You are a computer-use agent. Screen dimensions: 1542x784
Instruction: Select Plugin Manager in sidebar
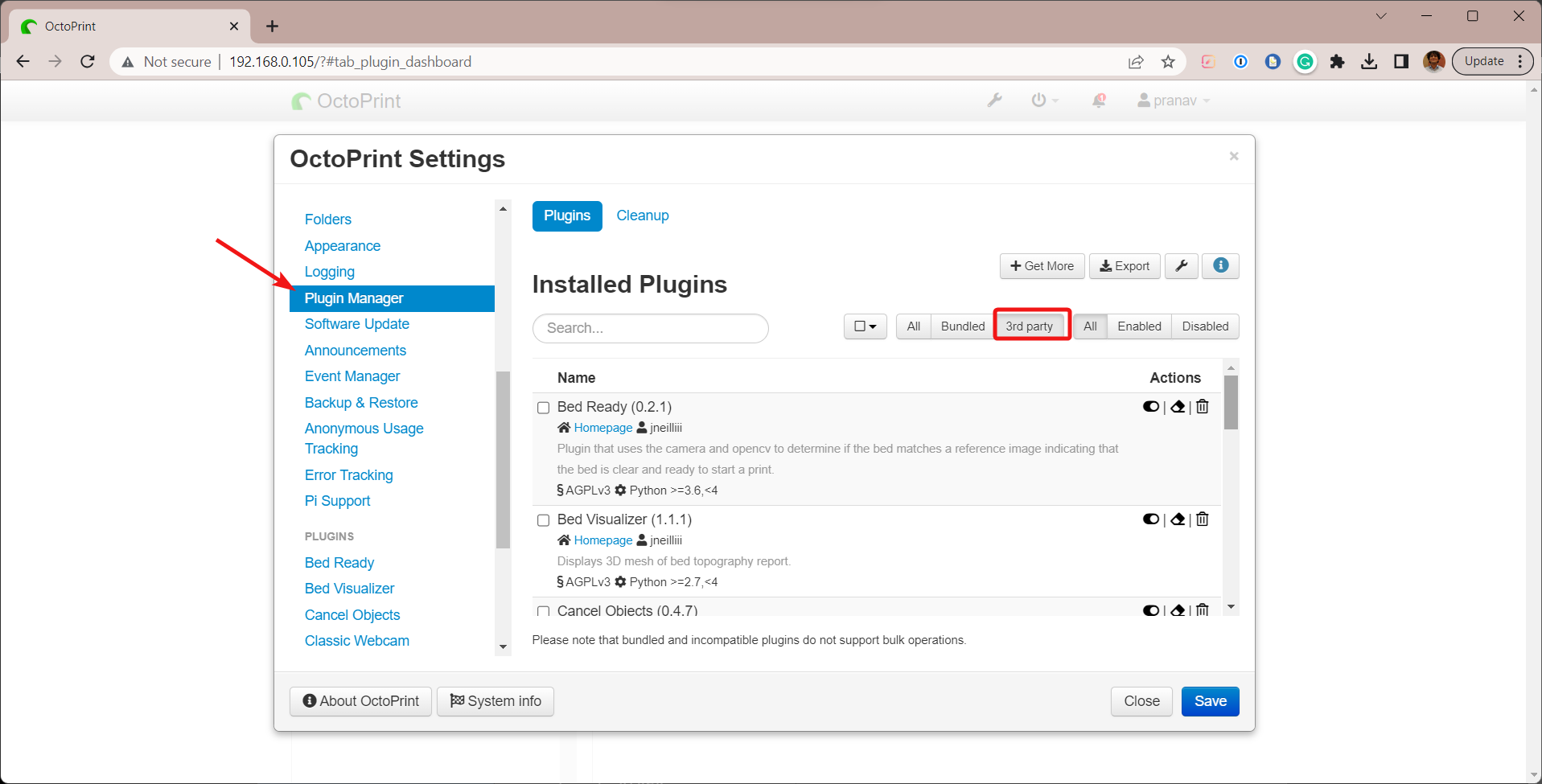392,298
